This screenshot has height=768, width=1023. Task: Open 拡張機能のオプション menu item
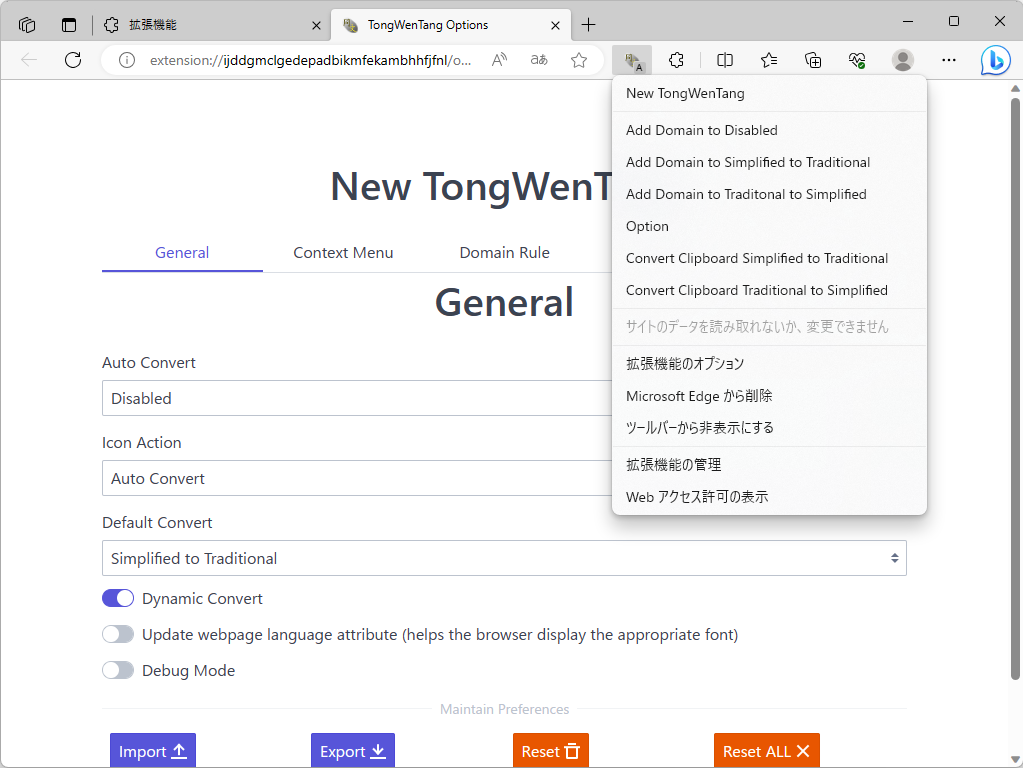[769, 363]
